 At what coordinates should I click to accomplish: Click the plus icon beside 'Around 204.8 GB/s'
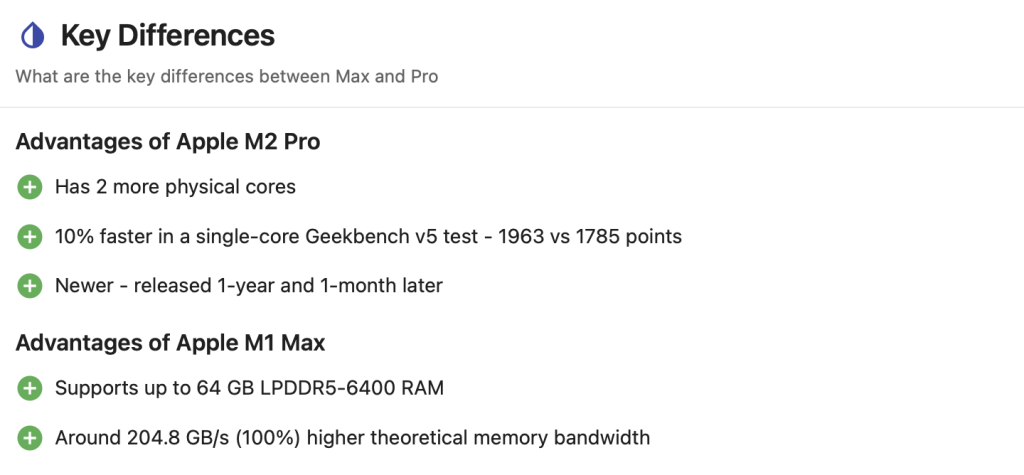click(x=30, y=438)
